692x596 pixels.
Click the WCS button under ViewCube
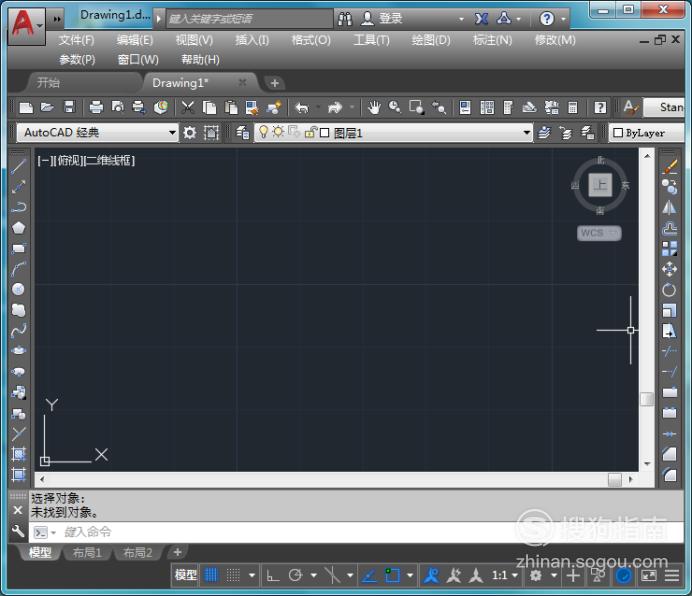[599, 233]
